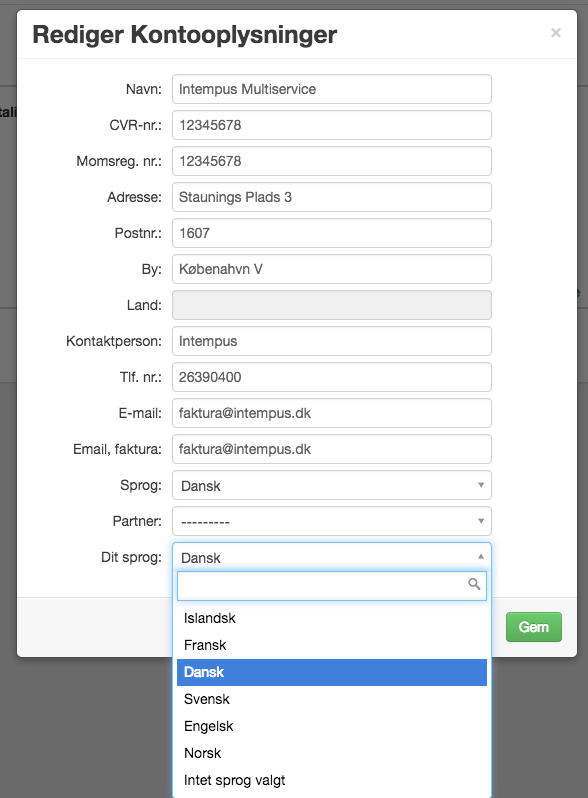The height and width of the screenshot is (798, 588).
Task: Select Islandsk from the language list
Action: pos(332,618)
